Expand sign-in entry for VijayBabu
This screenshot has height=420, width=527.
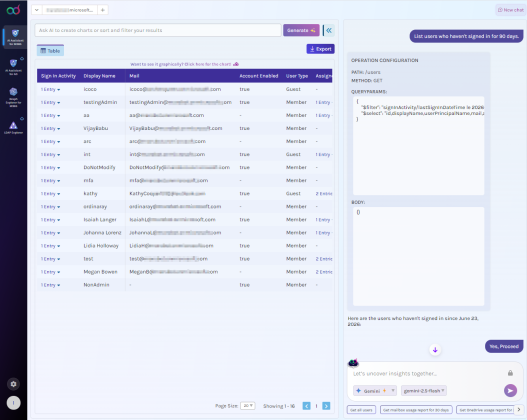coord(50,128)
